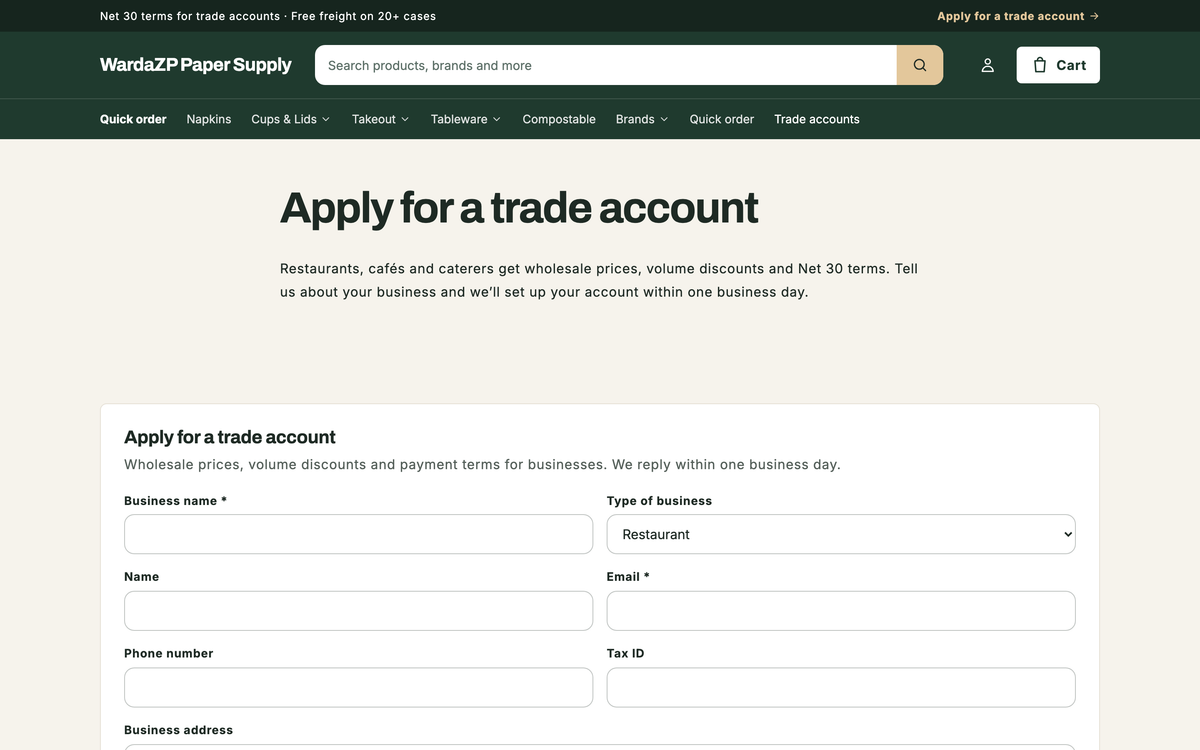1200x750 pixels.
Task: Click the search magnifier icon button
Action: 920,65
